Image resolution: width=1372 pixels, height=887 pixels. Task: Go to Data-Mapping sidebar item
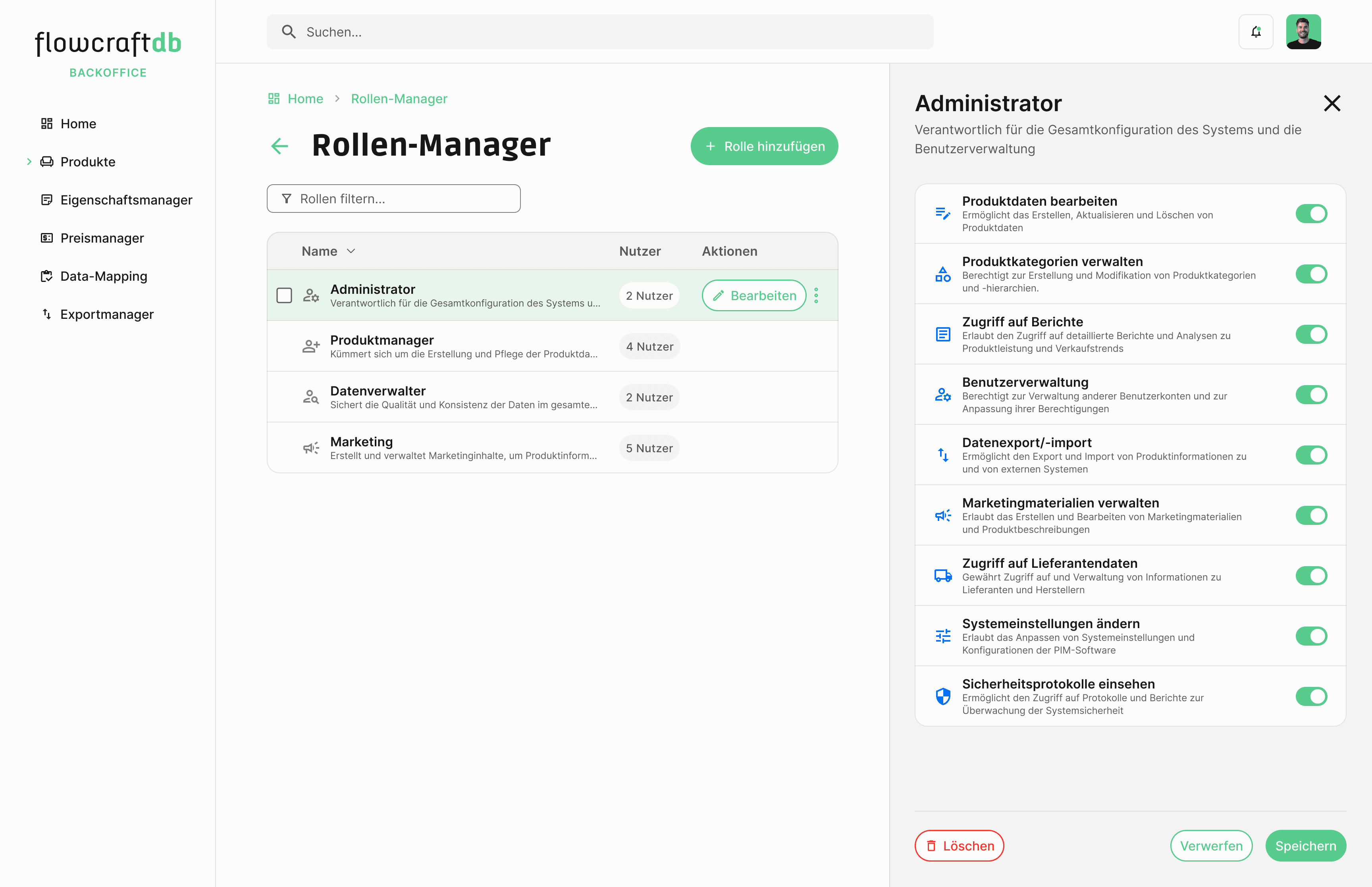click(104, 276)
